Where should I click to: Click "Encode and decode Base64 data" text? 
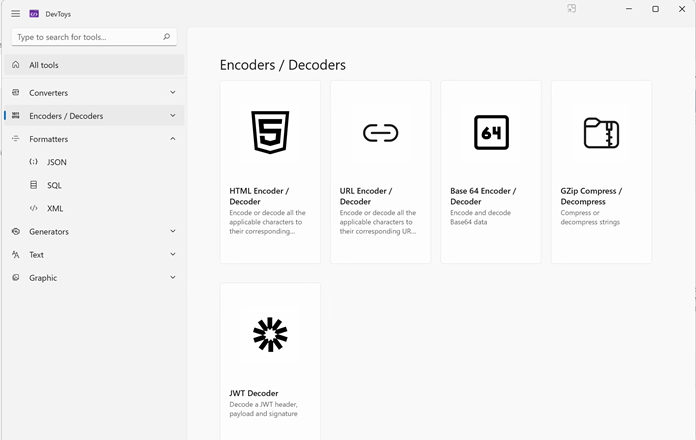480,218
